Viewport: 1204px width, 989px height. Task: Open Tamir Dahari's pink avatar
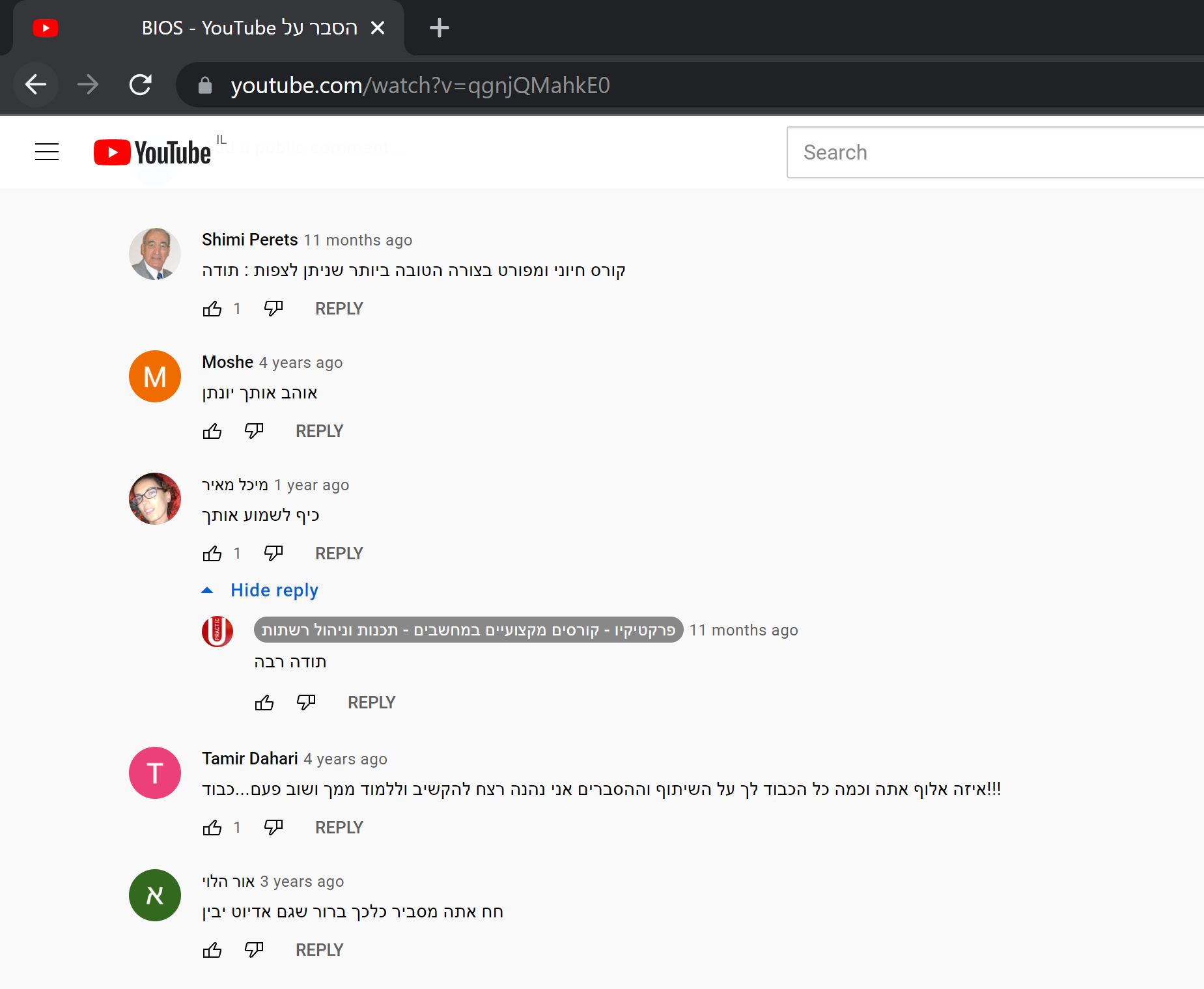point(155,773)
